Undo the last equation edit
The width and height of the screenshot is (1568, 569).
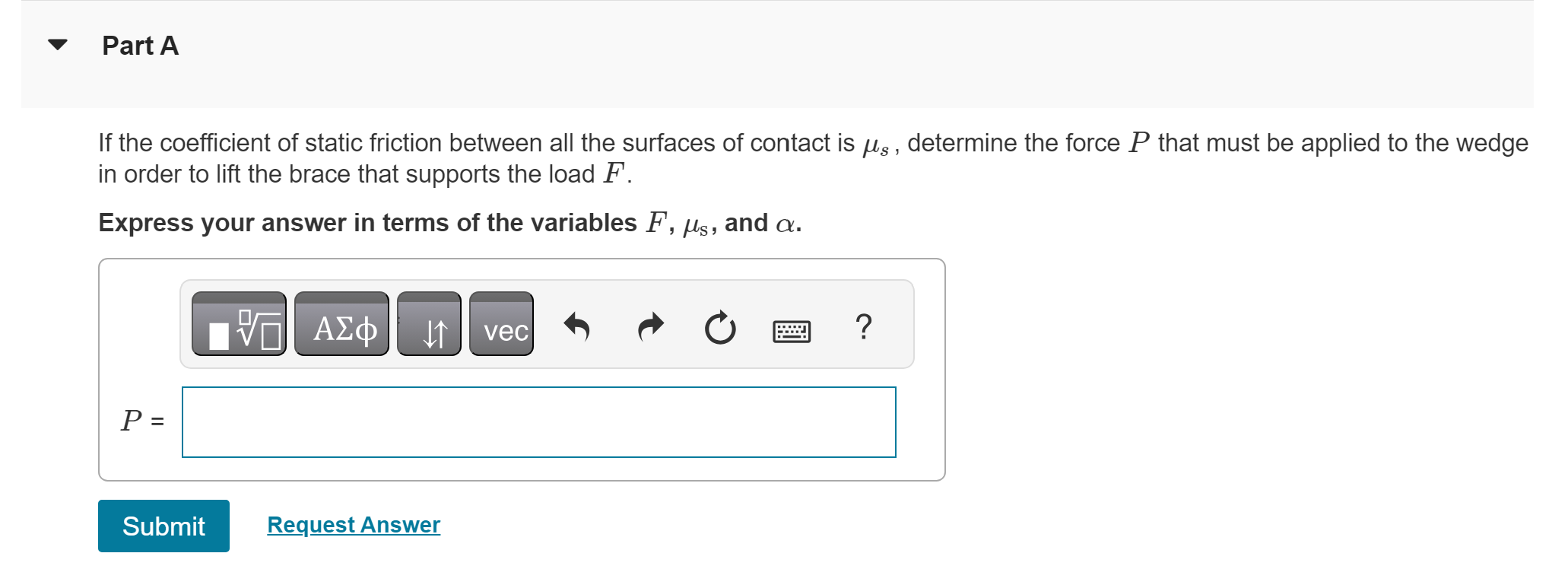click(x=578, y=326)
